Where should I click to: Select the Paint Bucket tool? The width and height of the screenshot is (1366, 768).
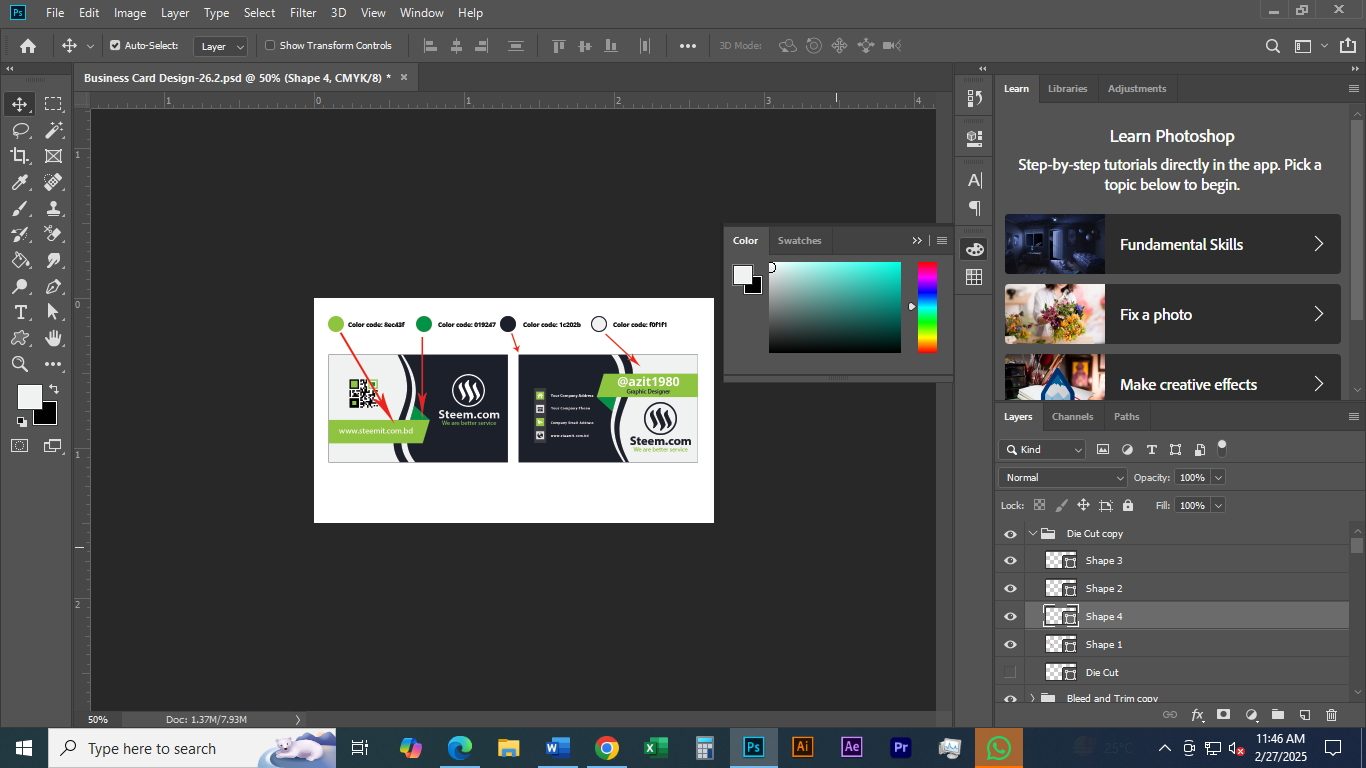coord(20,260)
